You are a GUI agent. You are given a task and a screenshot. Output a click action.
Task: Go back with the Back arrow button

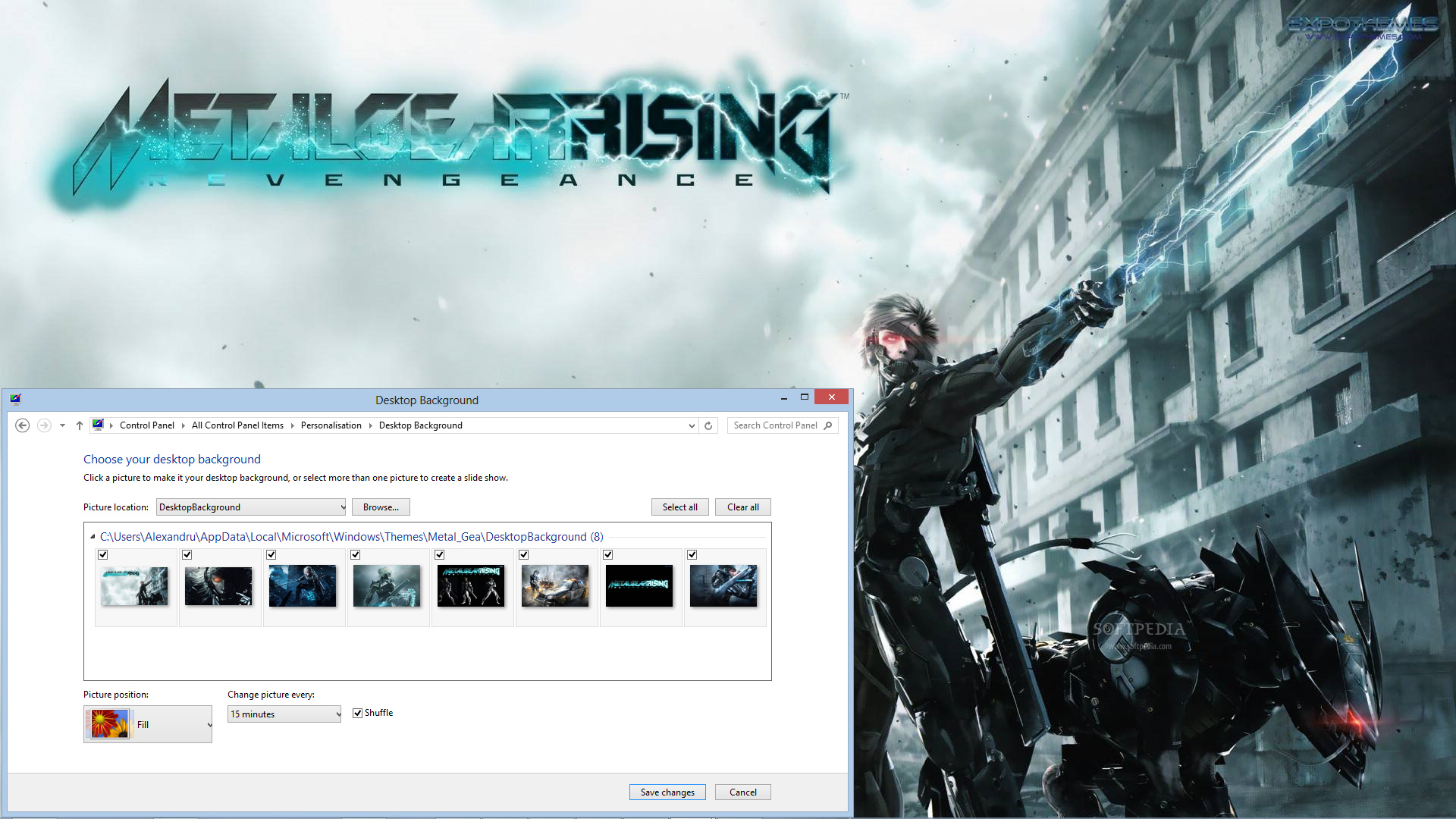pyautogui.click(x=23, y=425)
